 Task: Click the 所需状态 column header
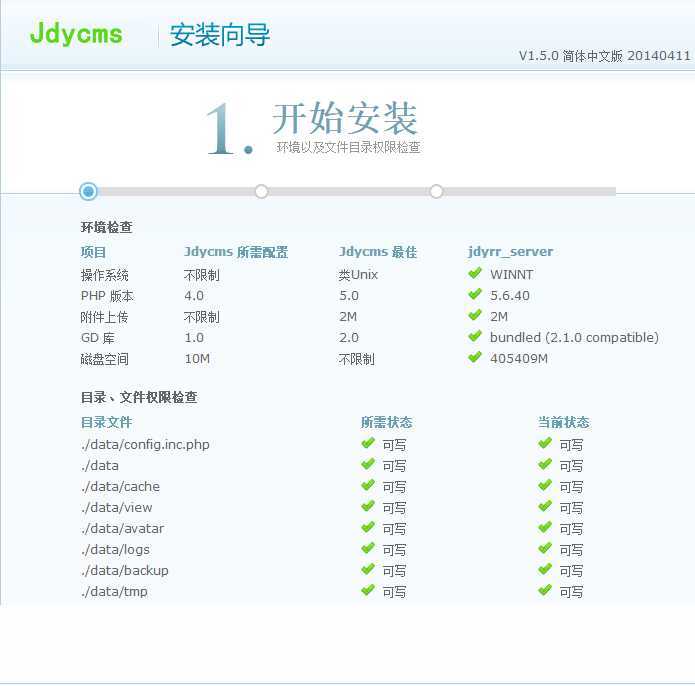click(387, 422)
